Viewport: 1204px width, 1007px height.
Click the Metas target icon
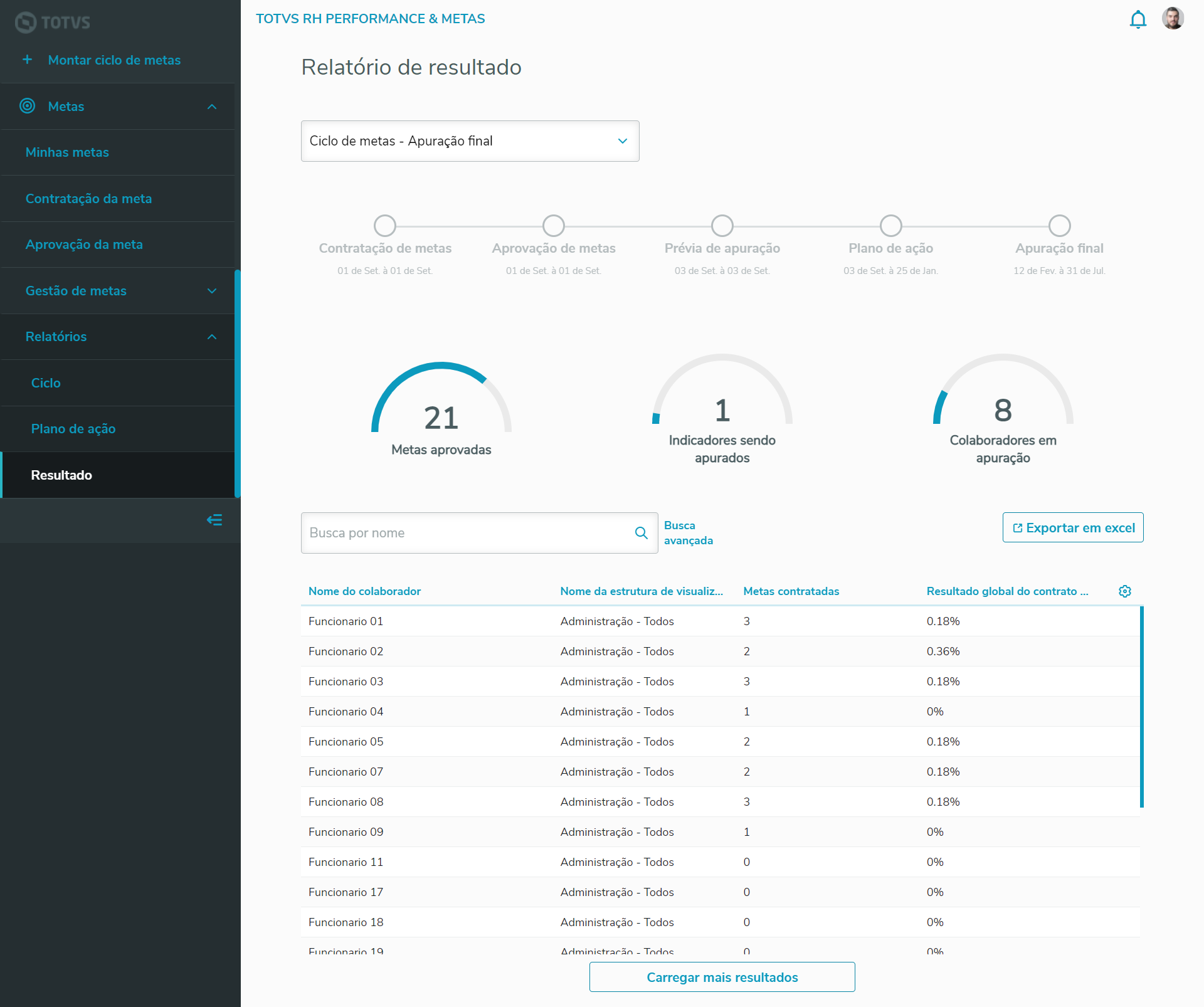tap(28, 106)
